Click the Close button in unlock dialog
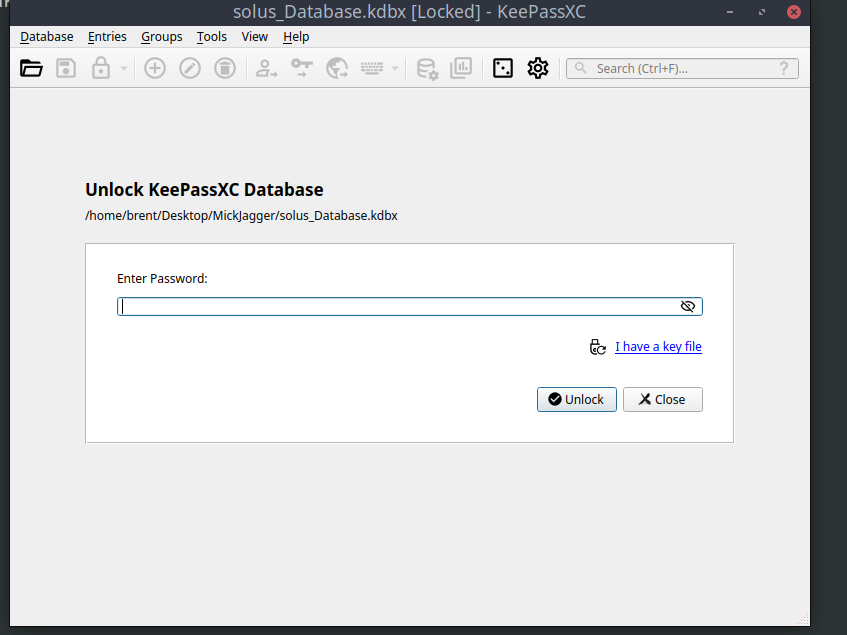The height and width of the screenshot is (635, 847). (x=662, y=399)
